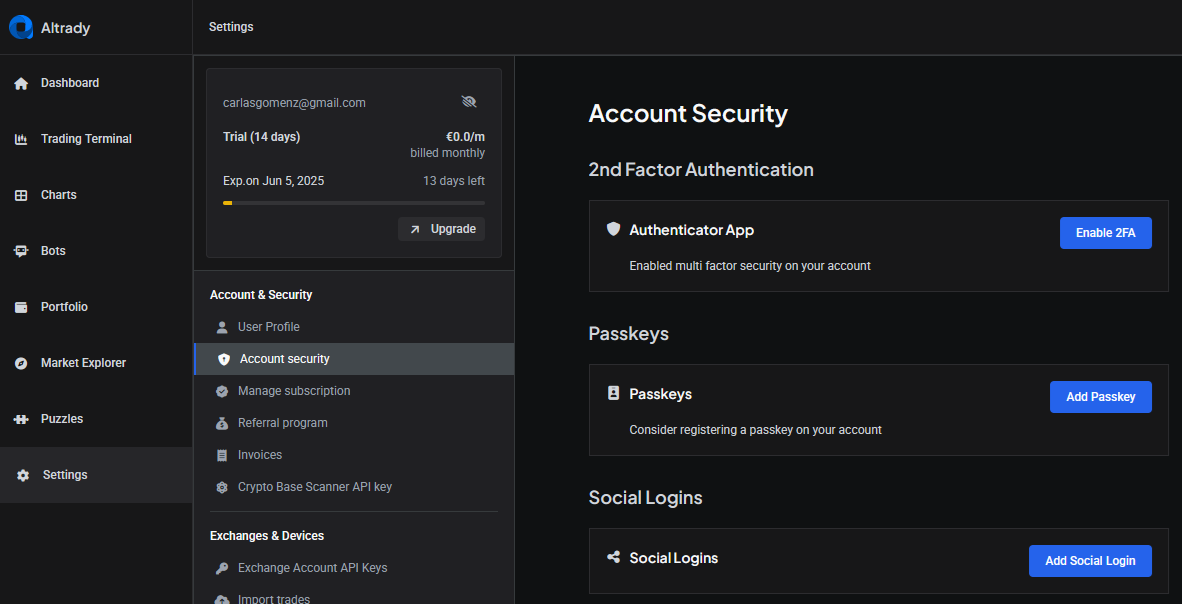Screen dimensions: 1182x604
Task: Click 'Consider registering a passkey' description text
Action: (x=755, y=430)
